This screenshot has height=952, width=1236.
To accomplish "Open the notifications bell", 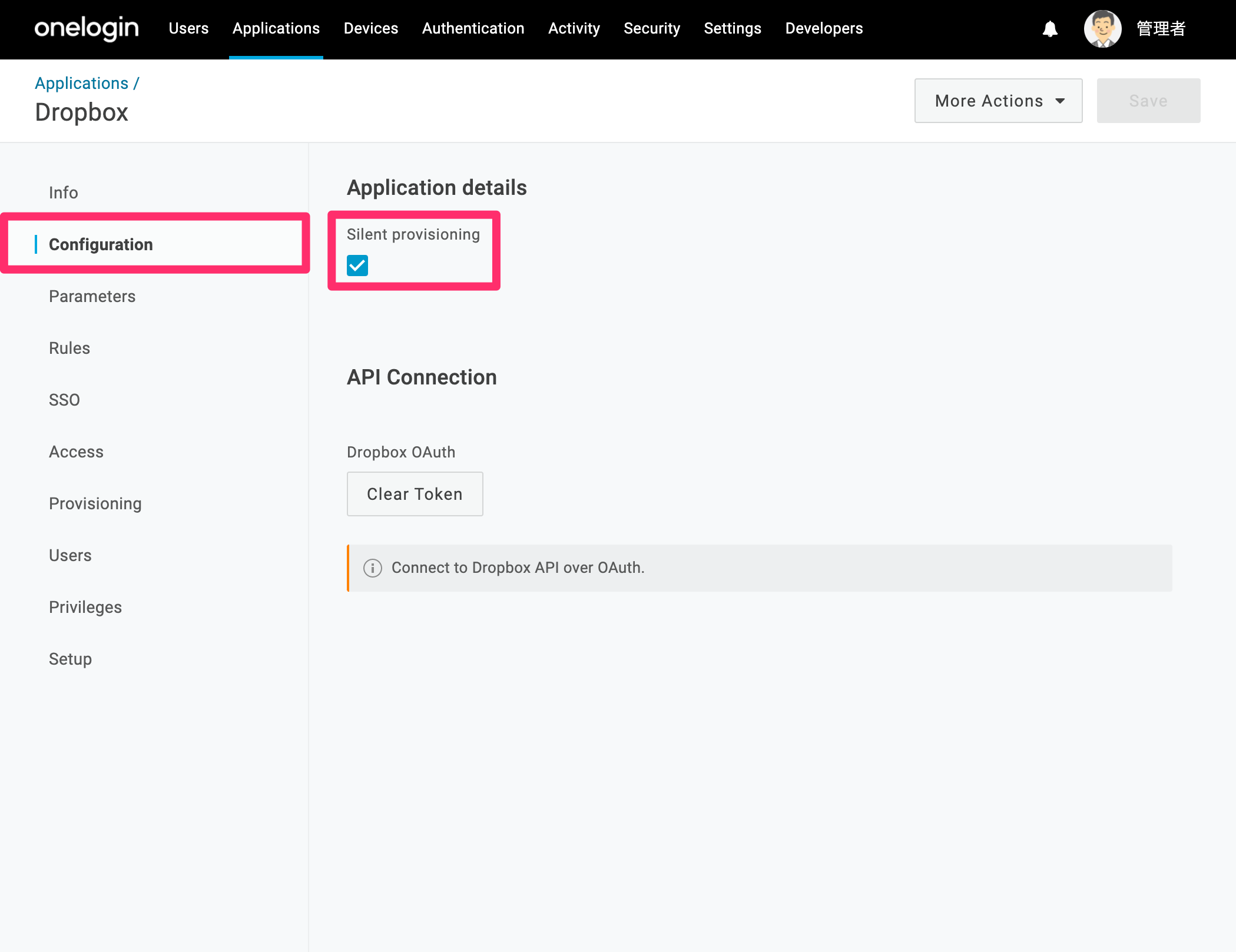I will click(x=1050, y=29).
